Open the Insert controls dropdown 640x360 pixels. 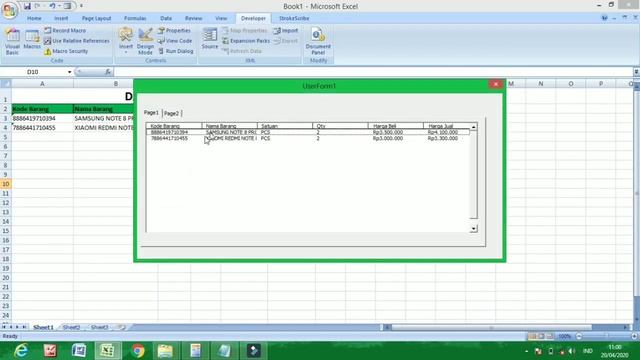126,42
